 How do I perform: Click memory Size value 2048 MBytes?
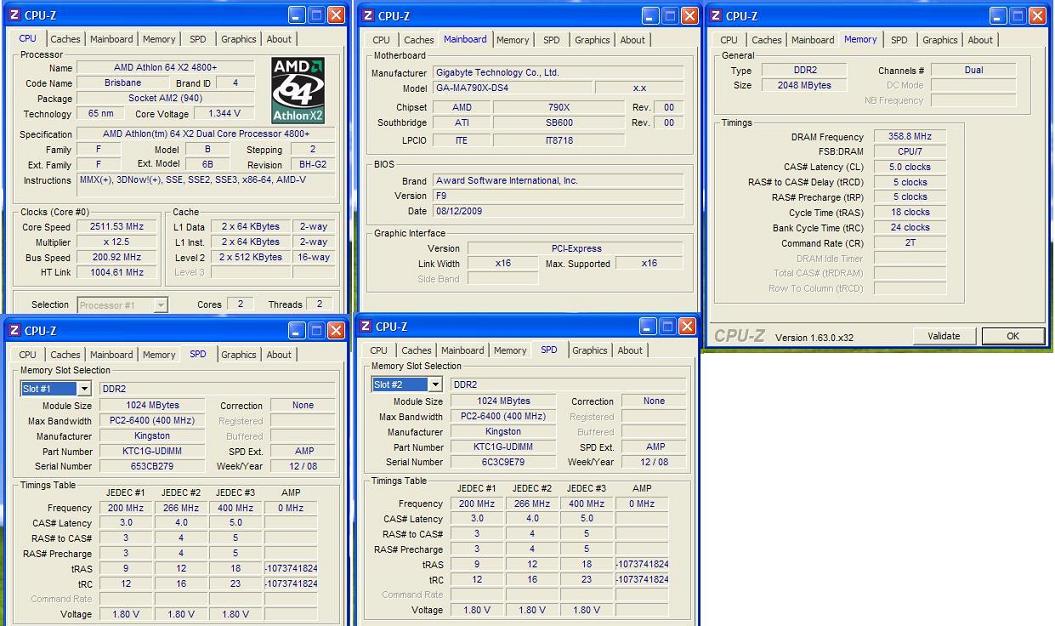pyautogui.click(x=804, y=85)
